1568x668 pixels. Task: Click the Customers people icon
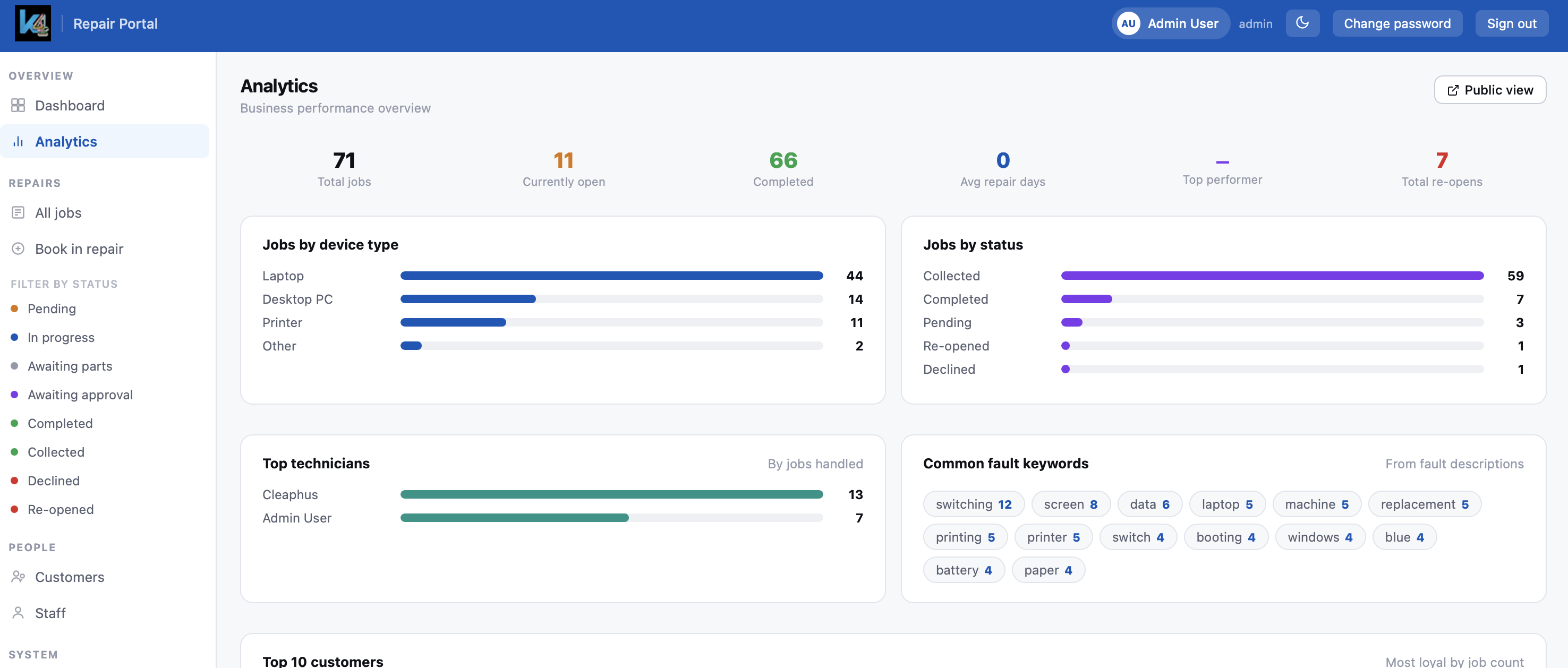18,576
